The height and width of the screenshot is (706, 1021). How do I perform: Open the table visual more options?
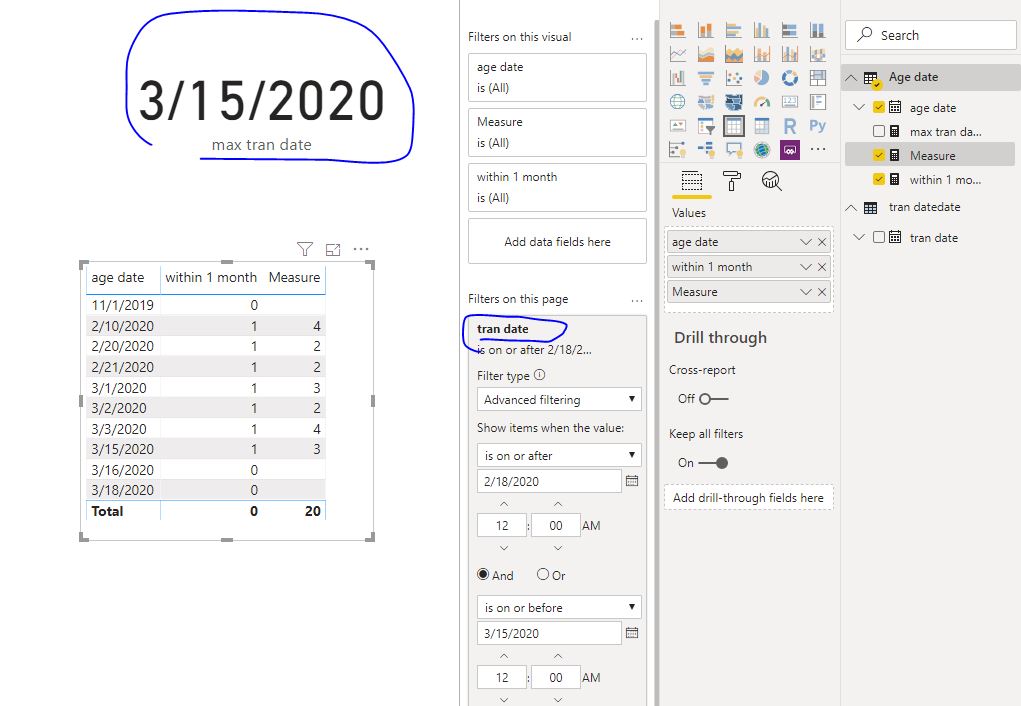tap(361, 249)
